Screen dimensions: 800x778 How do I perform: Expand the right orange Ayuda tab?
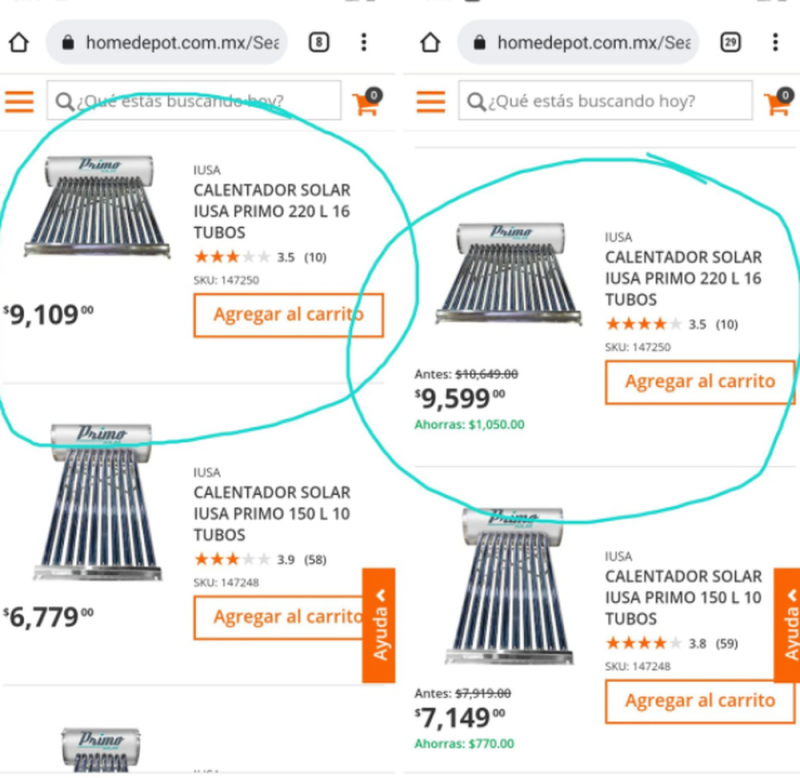click(x=788, y=625)
